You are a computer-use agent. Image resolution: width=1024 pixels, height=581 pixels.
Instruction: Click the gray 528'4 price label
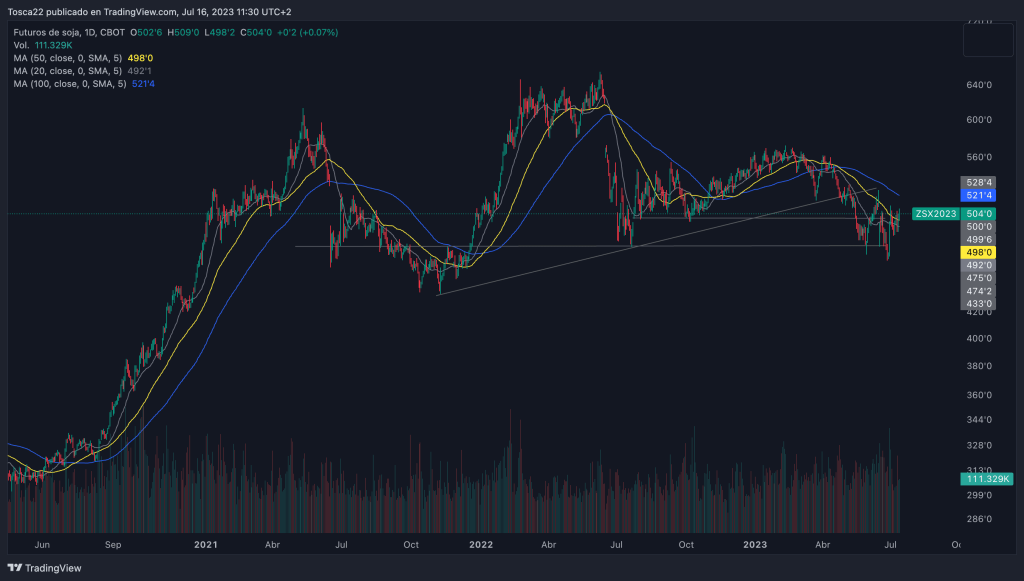point(979,182)
